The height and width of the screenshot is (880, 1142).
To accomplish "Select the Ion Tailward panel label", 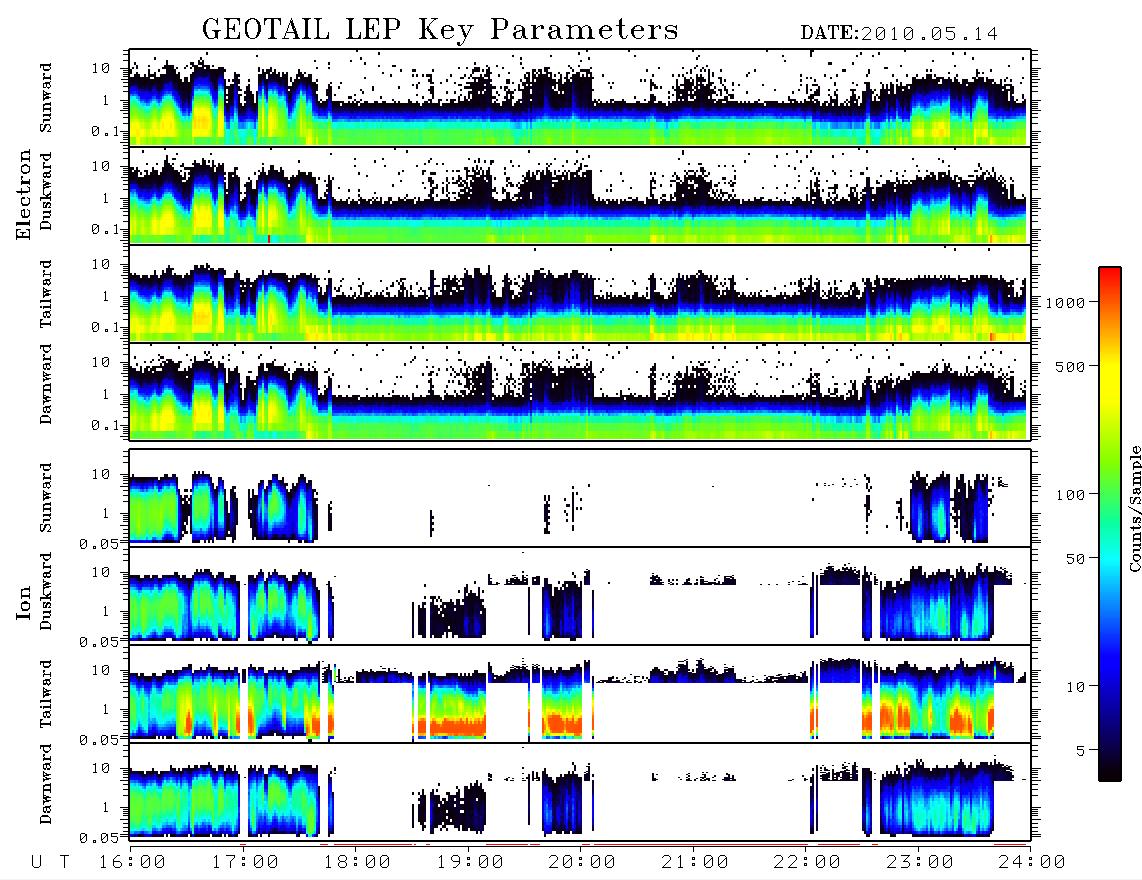I will pos(46,694).
